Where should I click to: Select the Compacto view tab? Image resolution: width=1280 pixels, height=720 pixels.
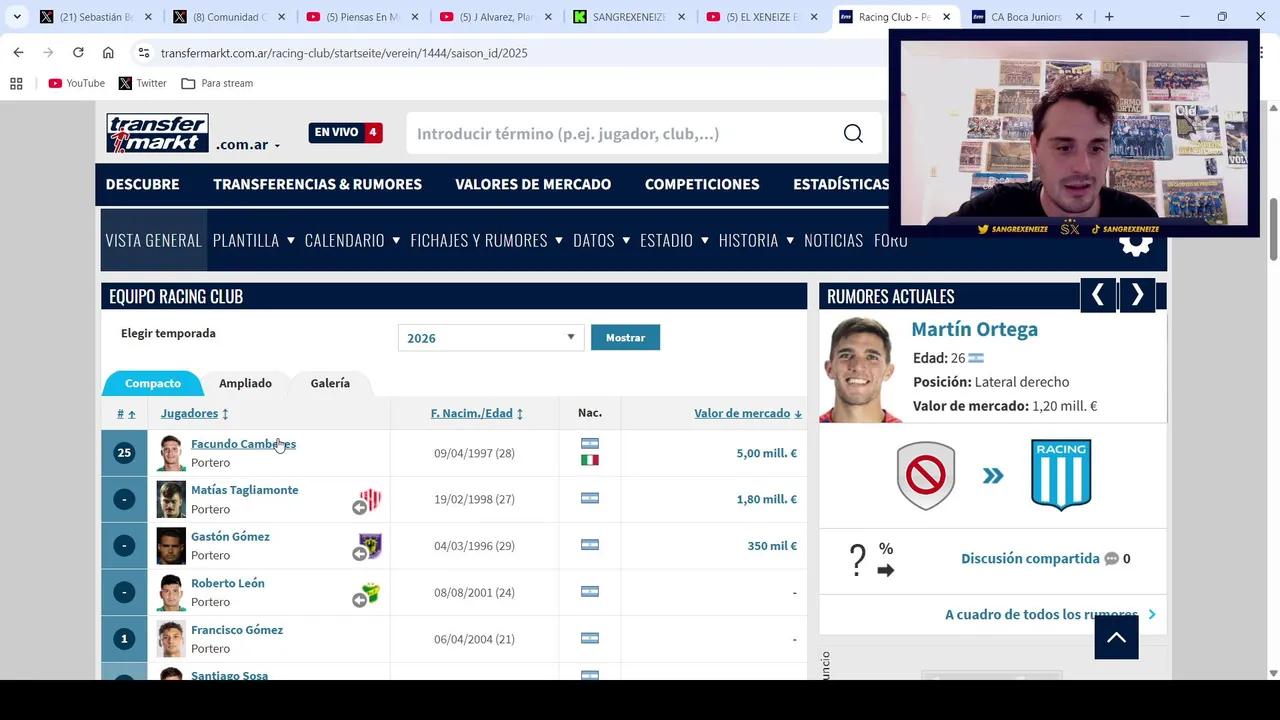pyautogui.click(x=153, y=383)
